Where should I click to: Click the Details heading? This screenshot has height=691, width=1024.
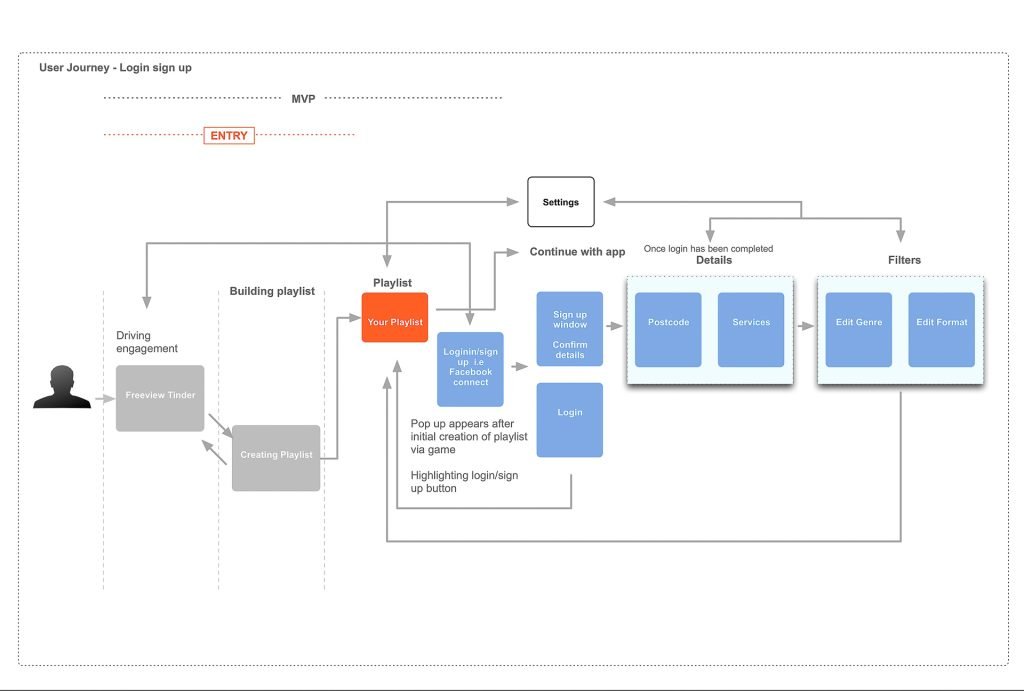(x=713, y=260)
